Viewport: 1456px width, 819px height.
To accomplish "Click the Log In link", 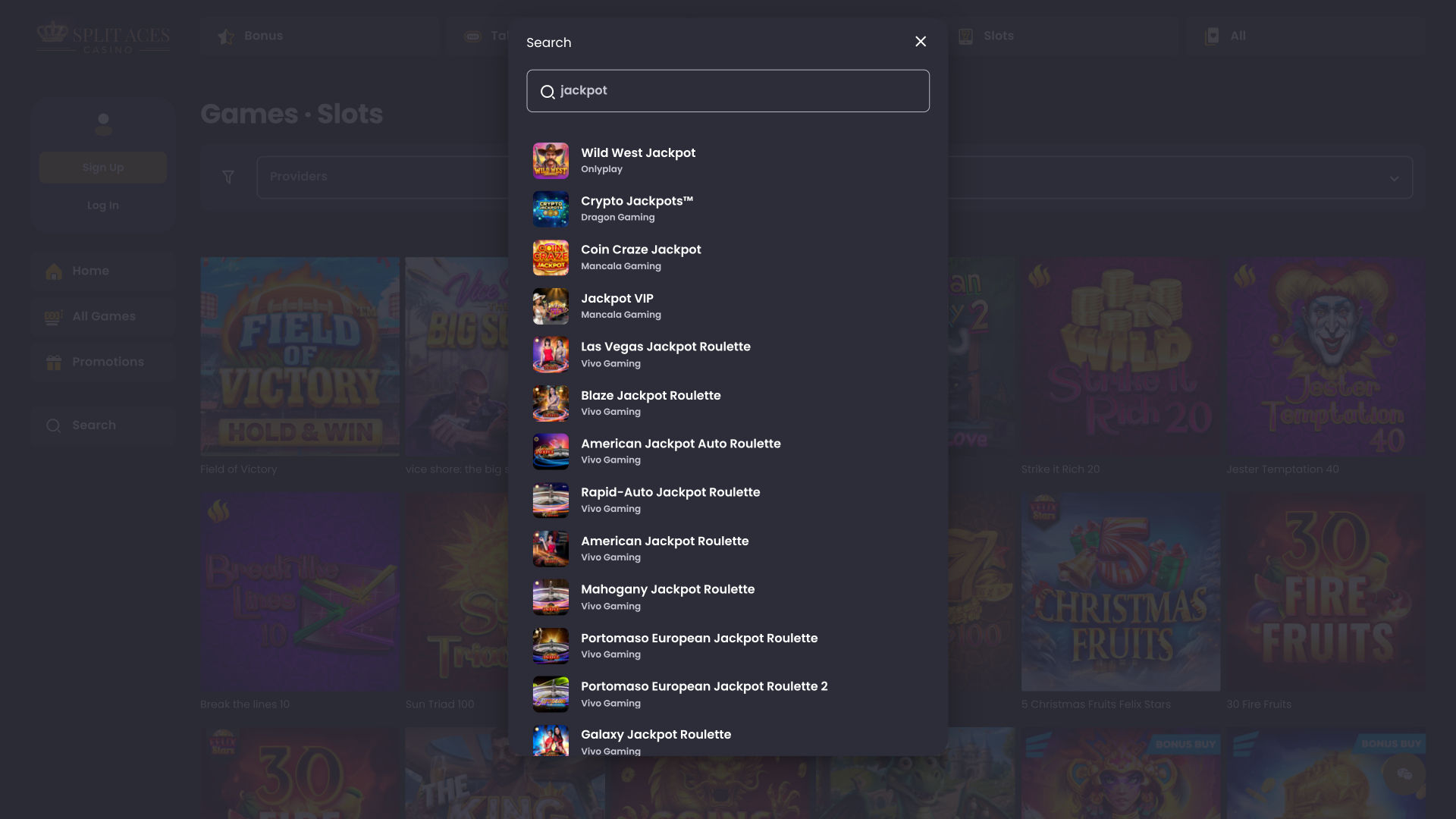I will pos(102,205).
